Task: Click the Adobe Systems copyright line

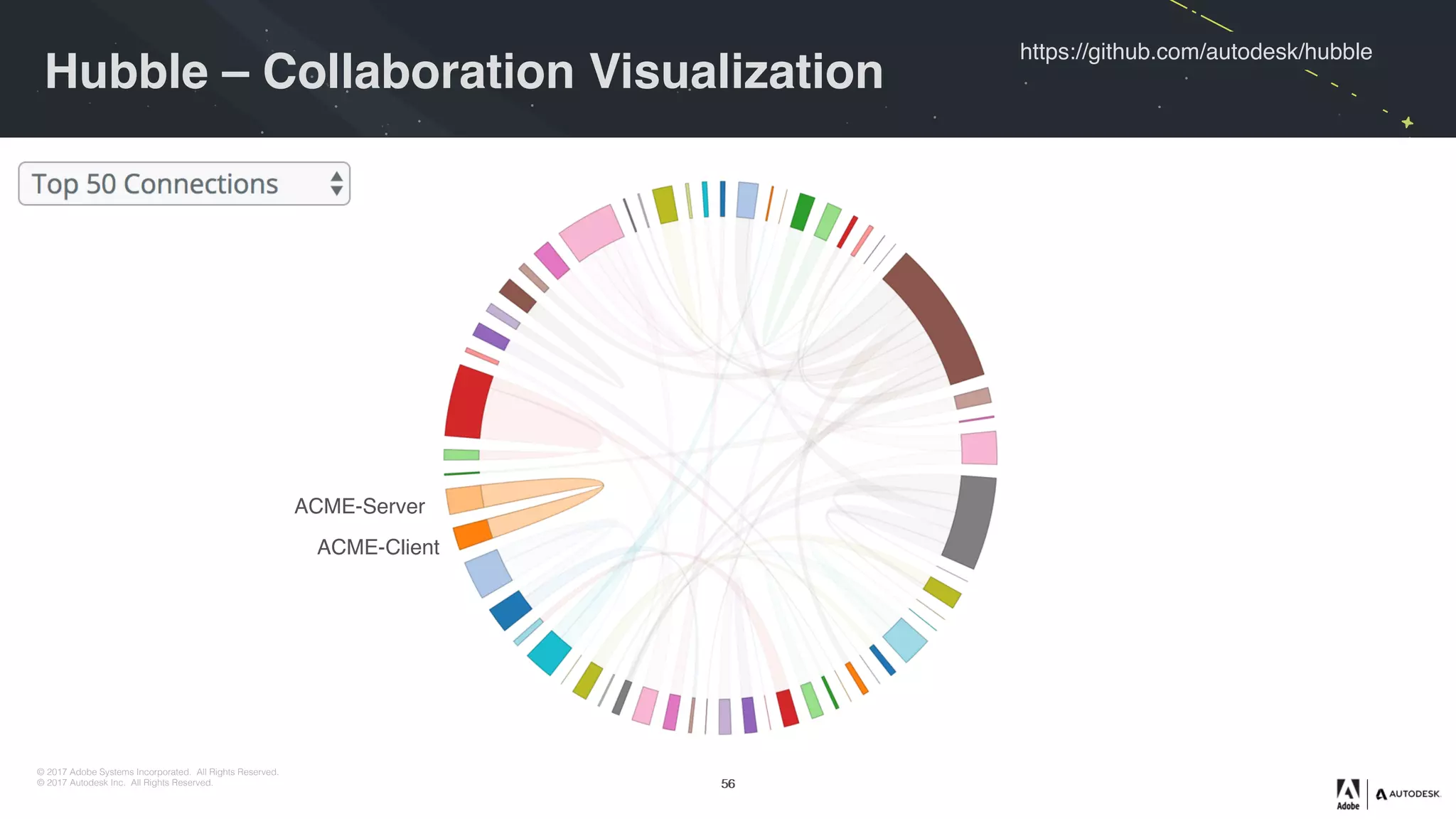Action: tap(158, 772)
